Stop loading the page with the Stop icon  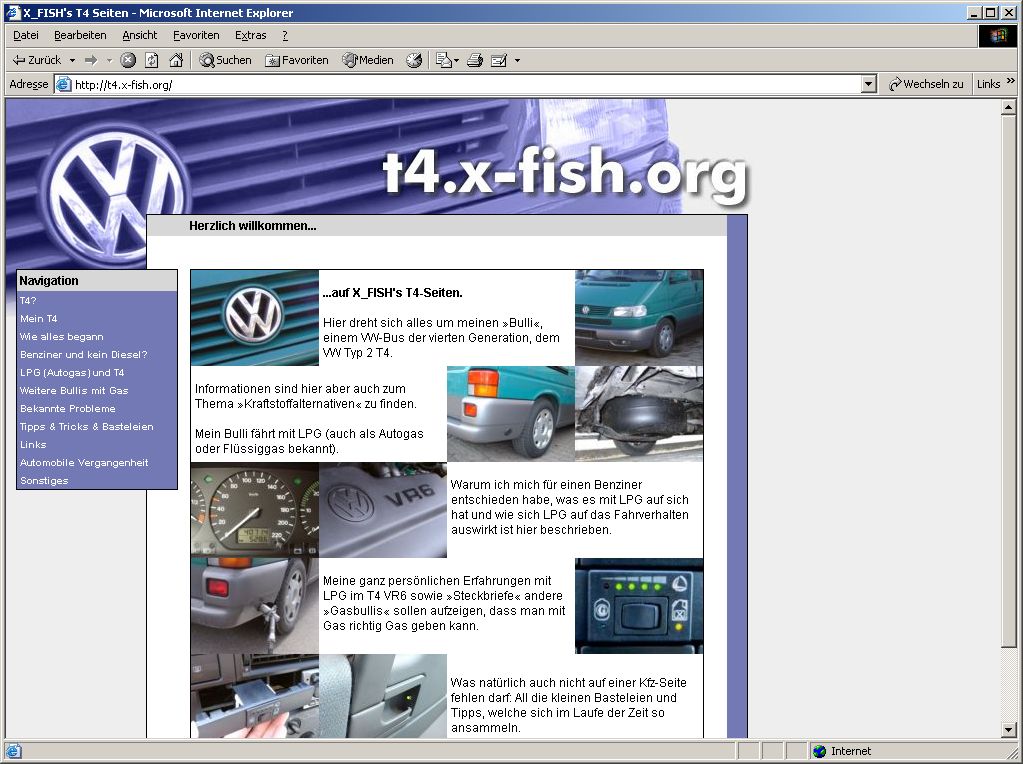[x=129, y=60]
